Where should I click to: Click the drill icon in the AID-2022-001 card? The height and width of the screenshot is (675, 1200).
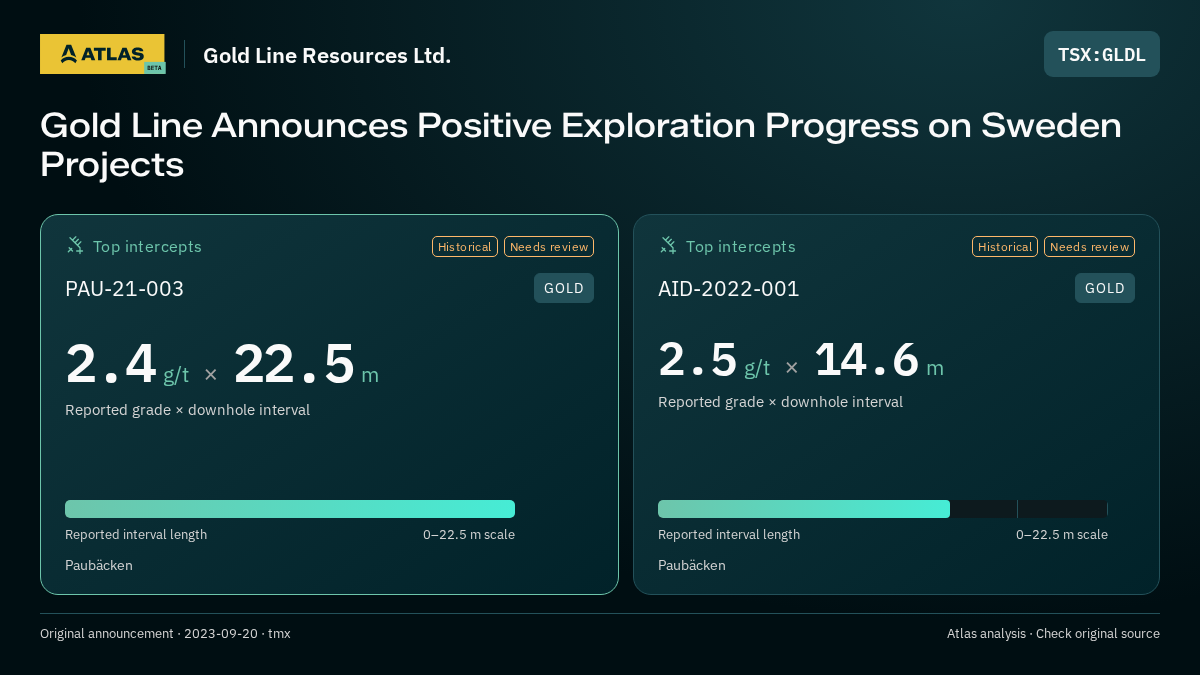point(668,245)
